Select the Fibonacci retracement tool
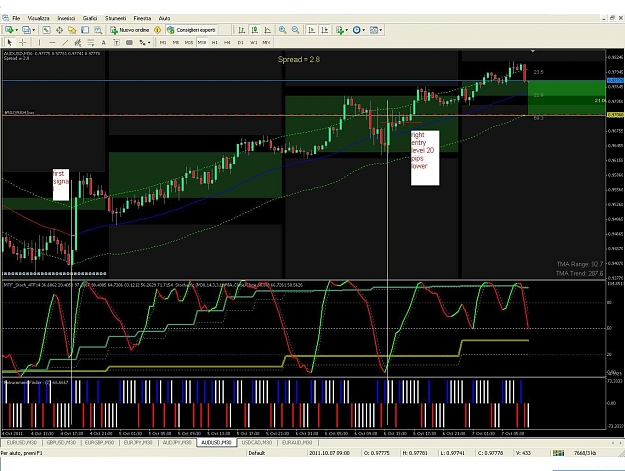Screen dimensions: 625x471 pyautogui.click(x=91, y=42)
